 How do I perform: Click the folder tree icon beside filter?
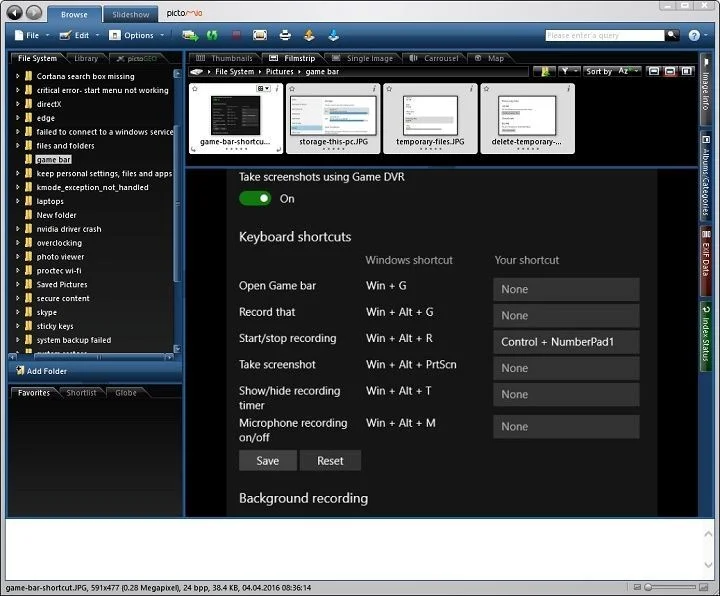(545, 71)
